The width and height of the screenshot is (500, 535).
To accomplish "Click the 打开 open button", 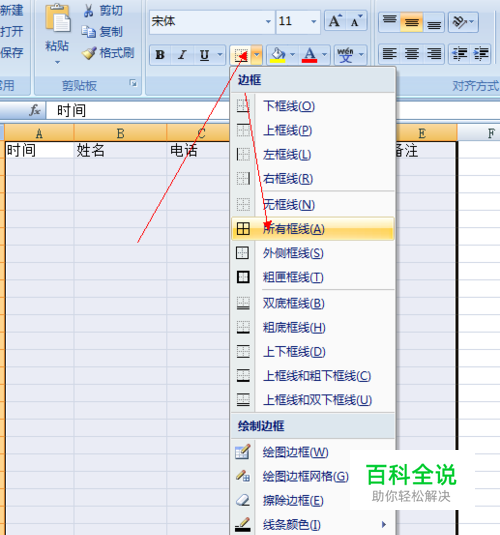I will 12,32.
